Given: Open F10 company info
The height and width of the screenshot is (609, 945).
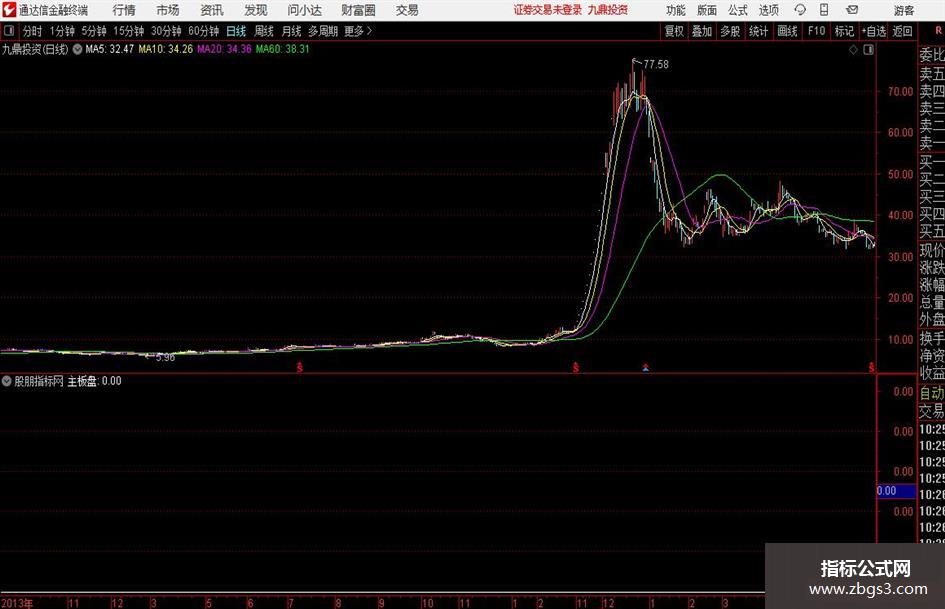Looking at the screenshot, I should coord(816,31).
